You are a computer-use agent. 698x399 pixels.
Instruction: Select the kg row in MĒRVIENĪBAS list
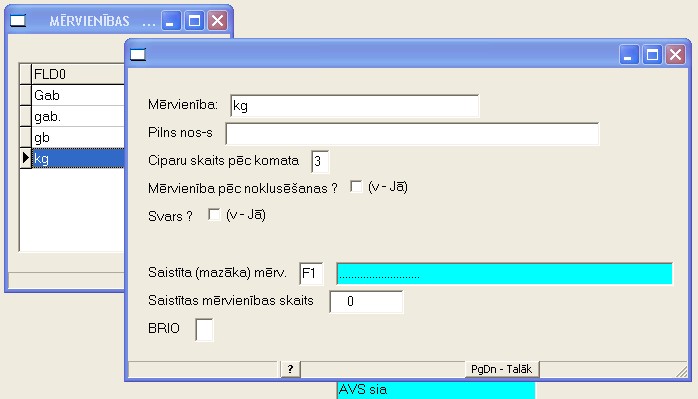78,159
